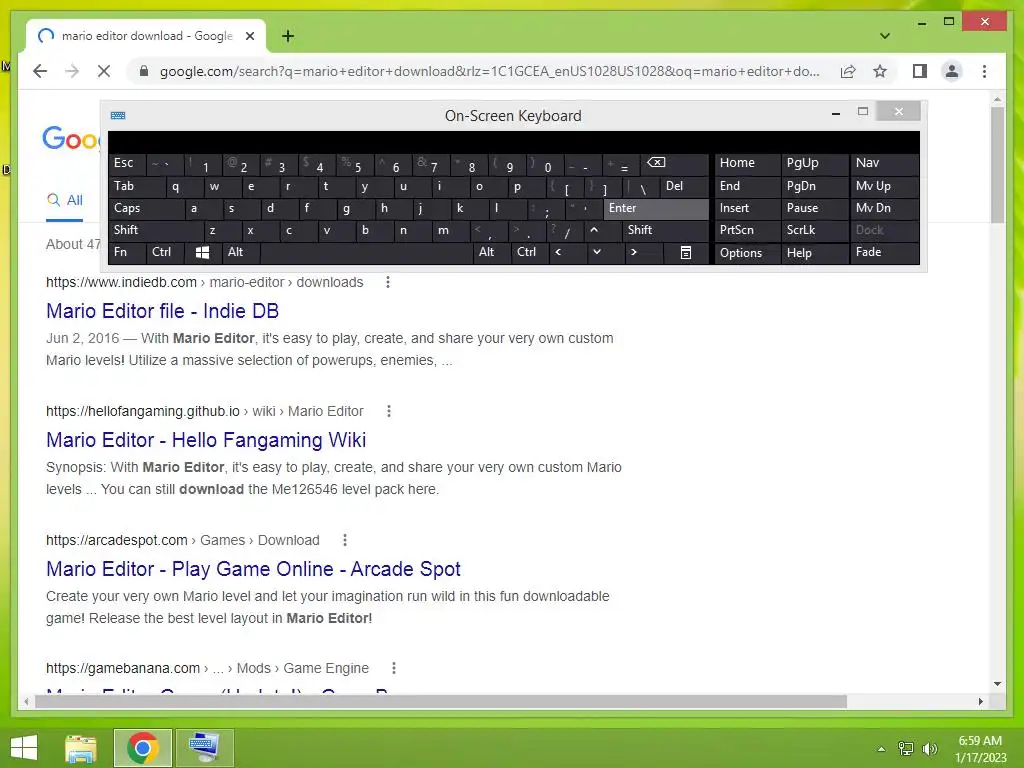Select the All search results tab
Screen dimensions: 1024x768
click(x=65, y=200)
